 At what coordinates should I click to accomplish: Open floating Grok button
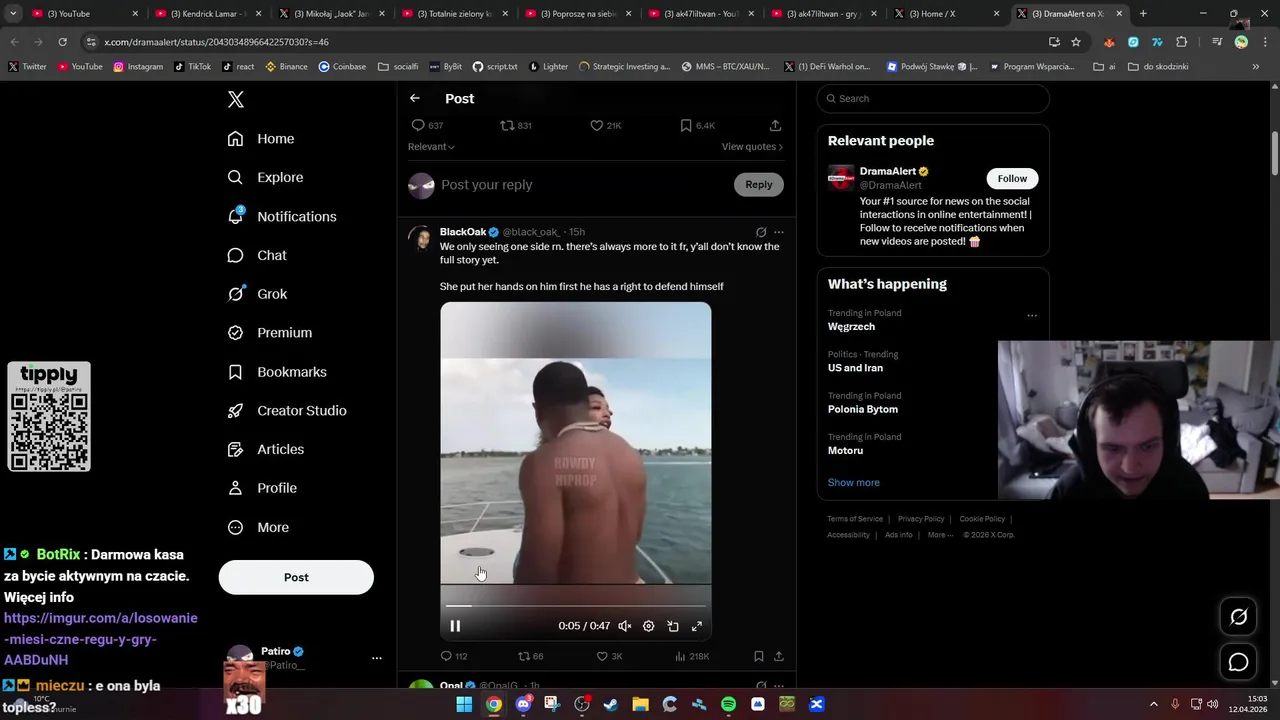click(x=1238, y=617)
